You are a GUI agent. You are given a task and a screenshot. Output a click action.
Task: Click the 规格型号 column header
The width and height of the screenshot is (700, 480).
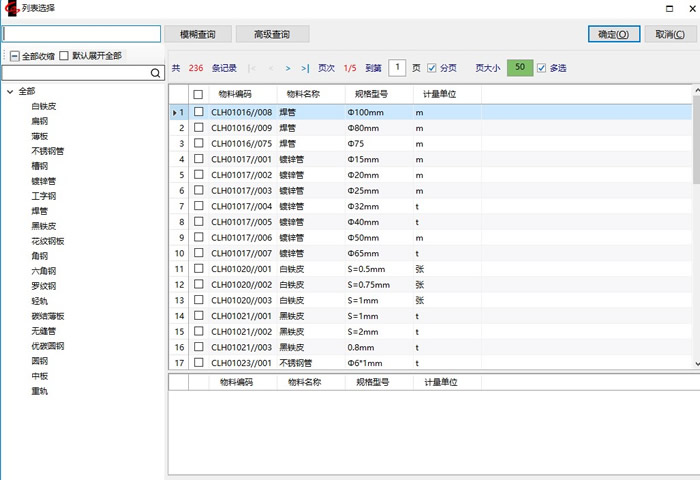click(x=366, y=94)
